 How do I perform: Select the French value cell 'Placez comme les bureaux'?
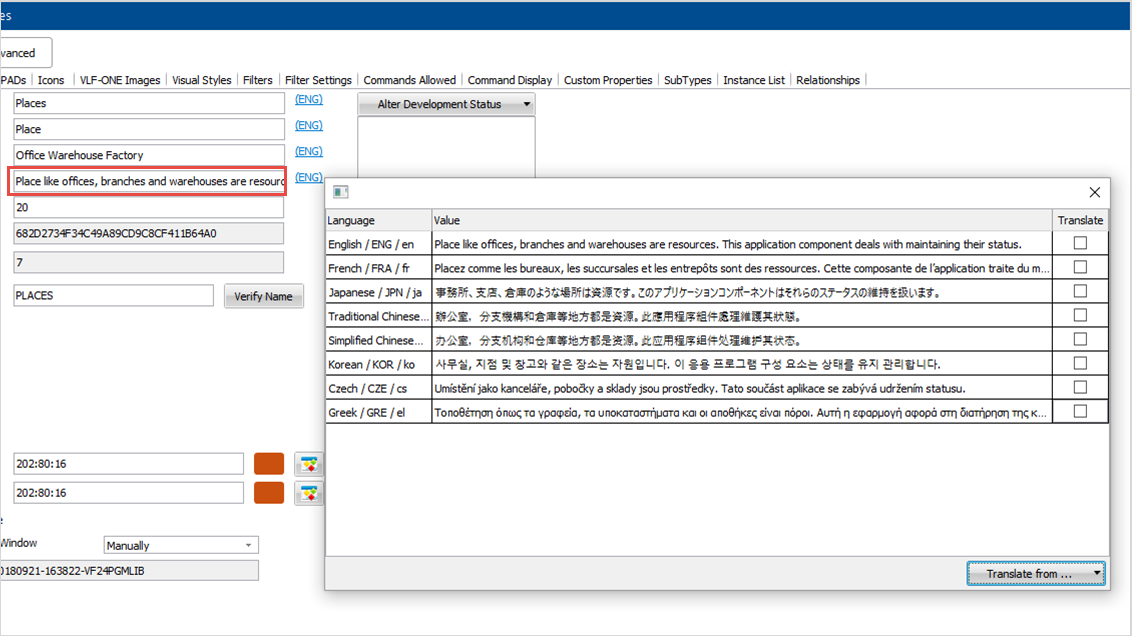pos(742,268)
